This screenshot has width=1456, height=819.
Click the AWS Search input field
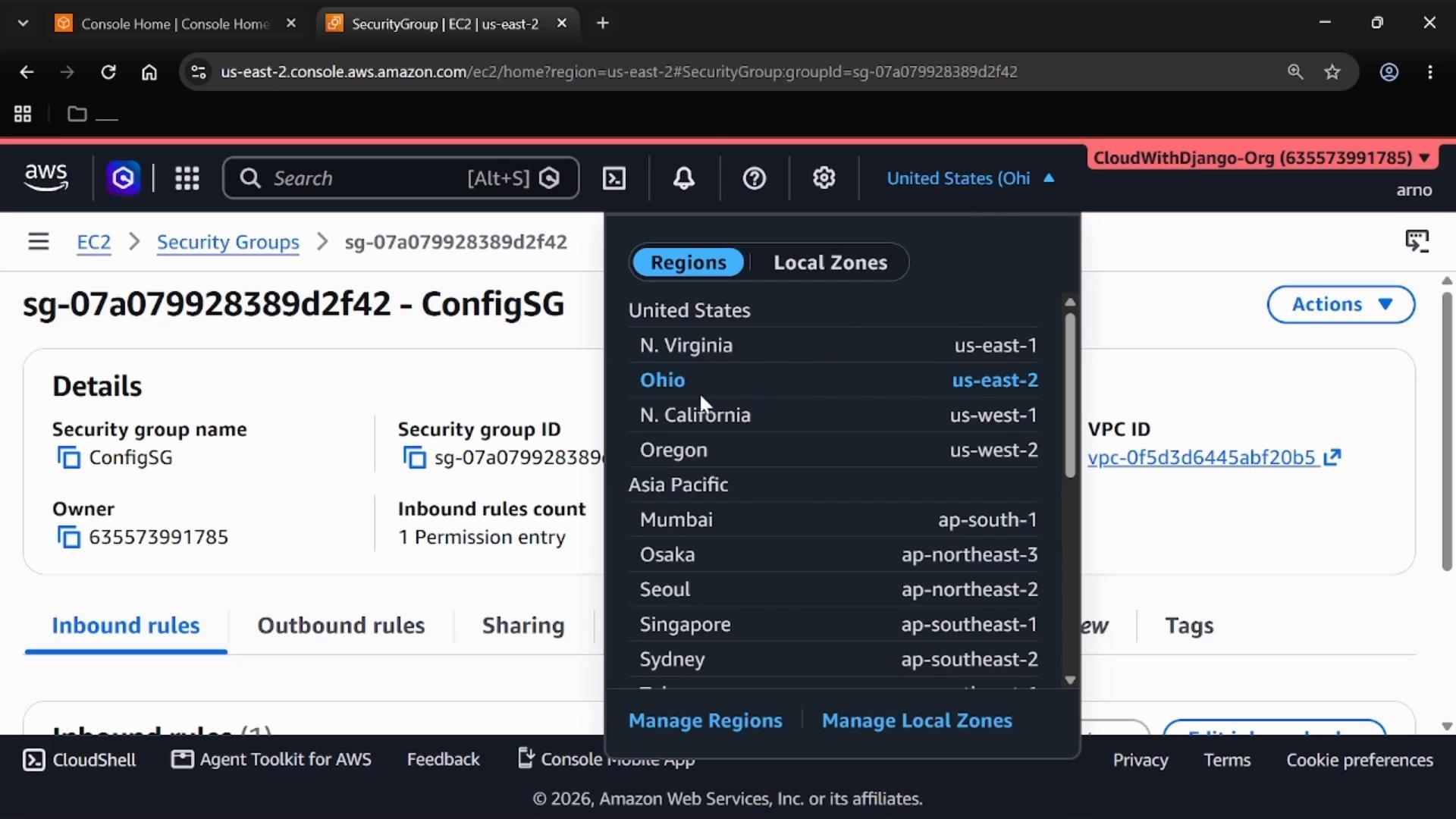(x=400, y=178)
